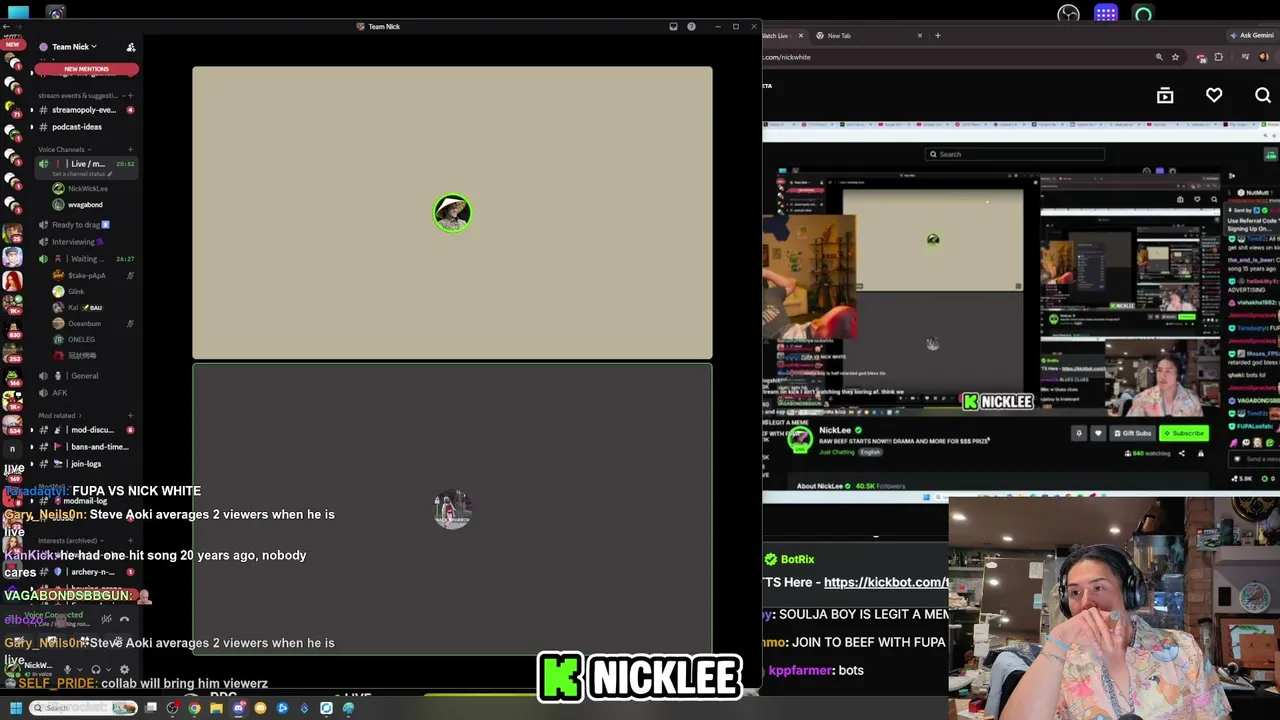Mute the Discord microphone
Viewport: 1280px width, 720px height.
pyautogui.click(x=68, y=670)
